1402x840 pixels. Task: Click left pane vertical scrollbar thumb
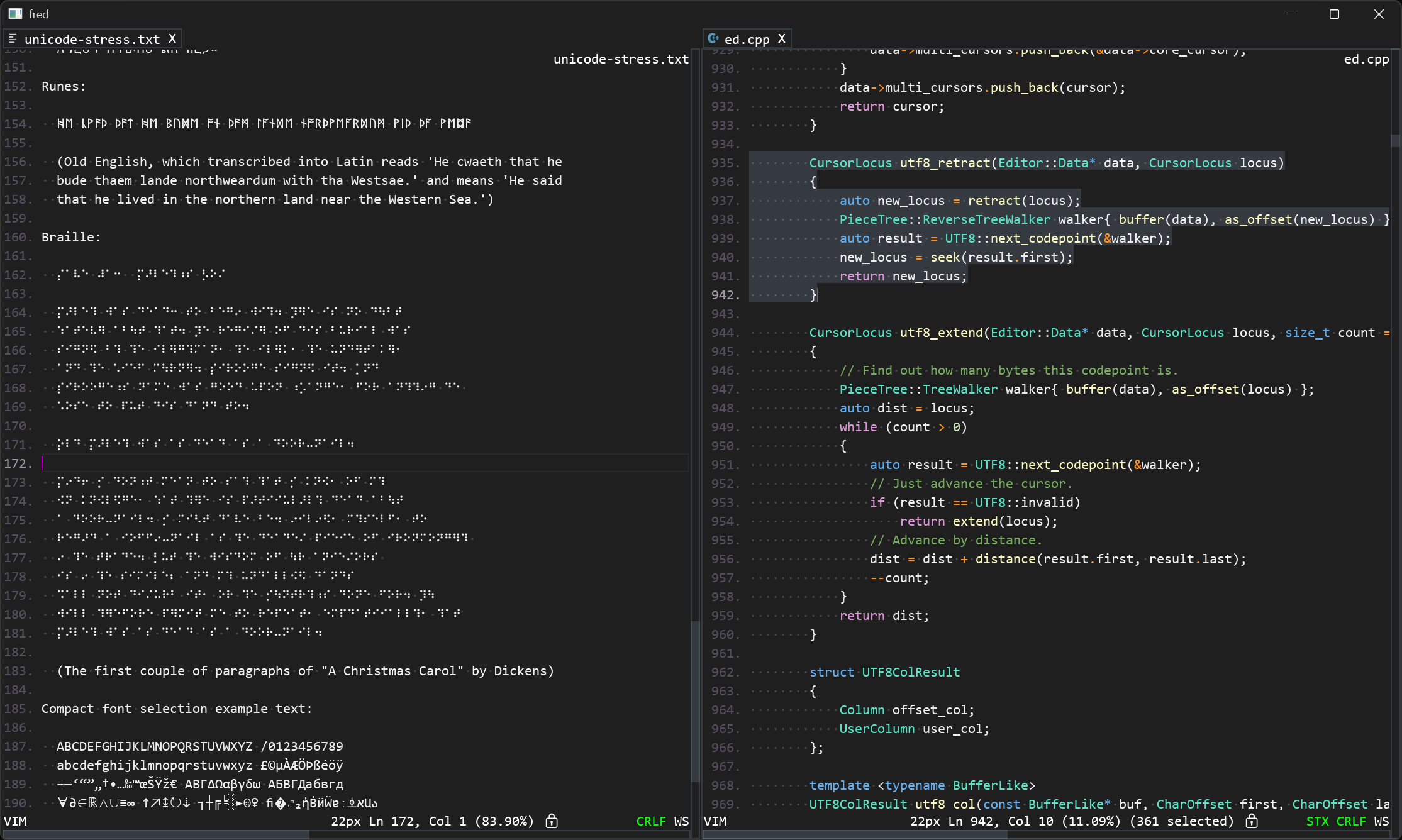694,701
